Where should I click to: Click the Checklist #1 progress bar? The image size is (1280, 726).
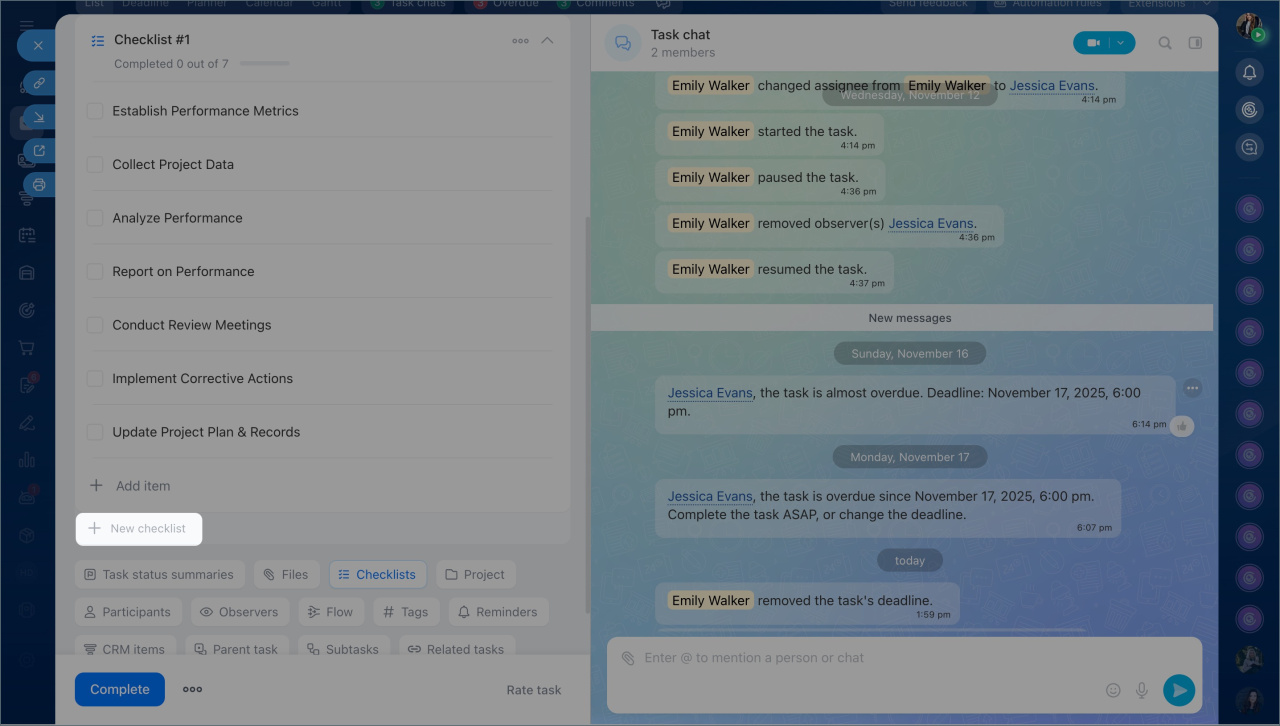pyautogui.click(x=264, y=64)
